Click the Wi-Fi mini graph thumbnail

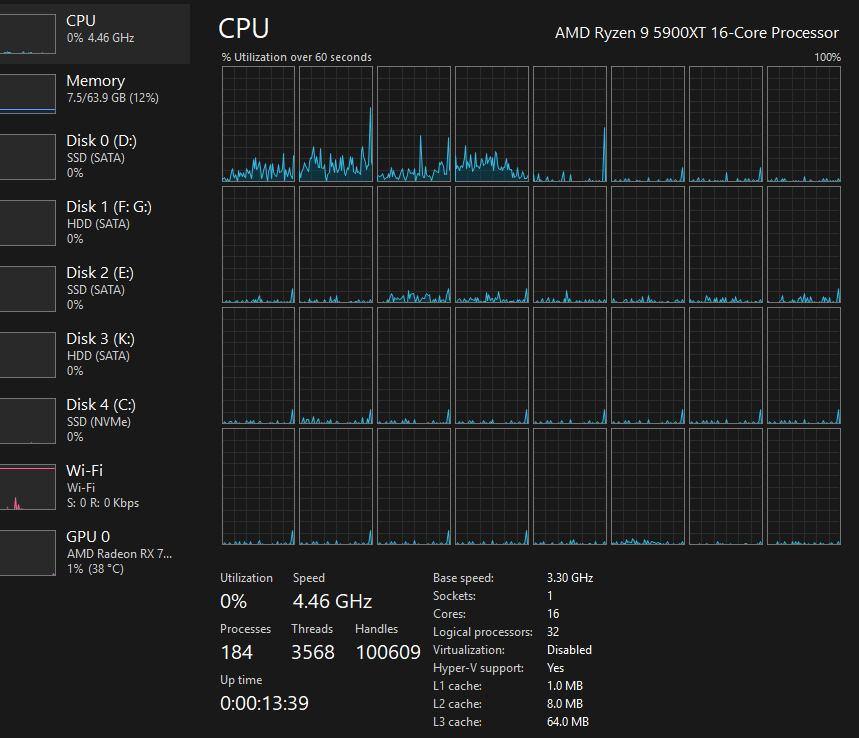coord(27,487)
